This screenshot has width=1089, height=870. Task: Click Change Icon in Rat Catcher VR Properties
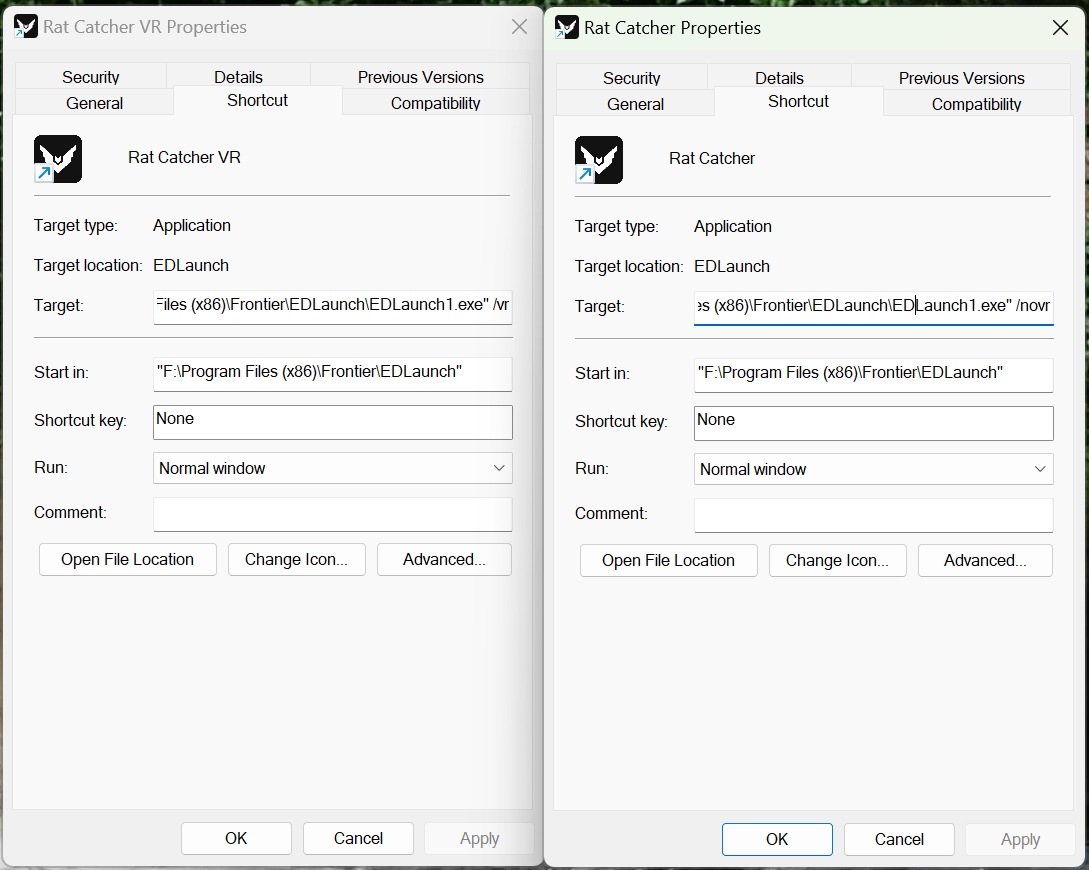(x=297, y=560)
